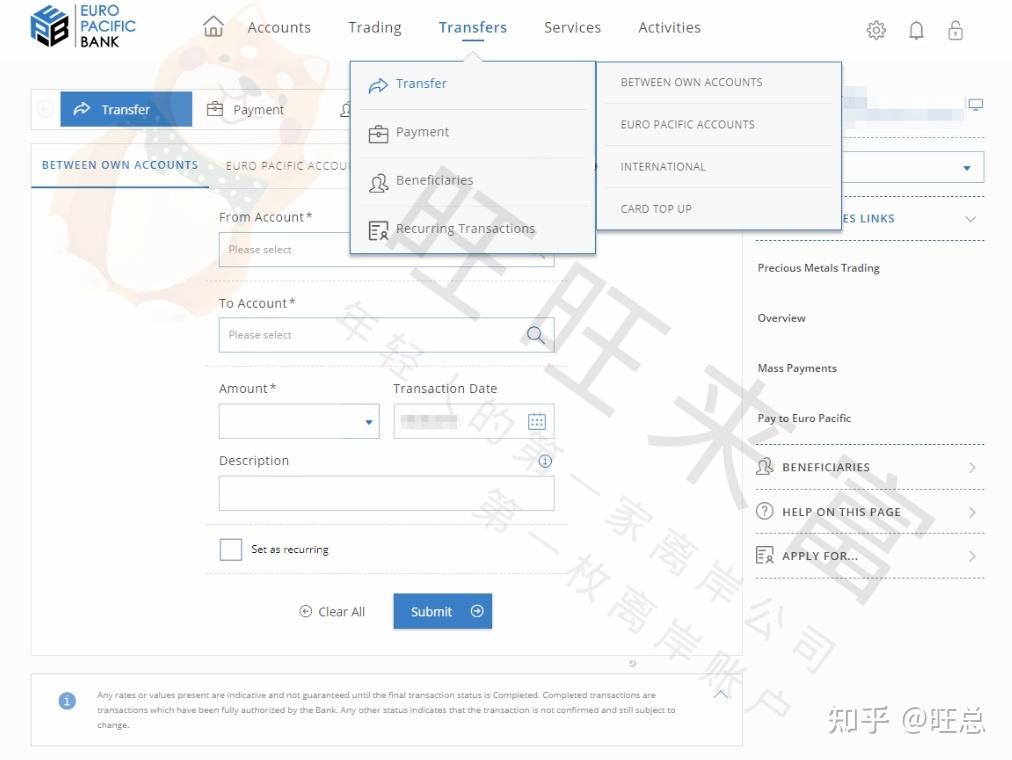Image resolution: width=1012 pixels, height=760 pixels.
Task: Click the back arrow circle beside Transfer tab
Action: [45, 109]
